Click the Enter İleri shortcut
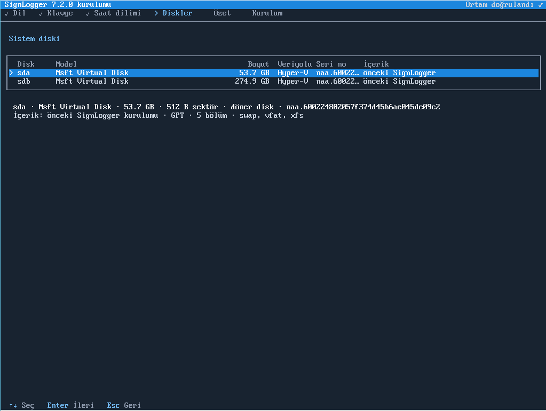Viewport: 546px width, 411px height. point(70,405)
